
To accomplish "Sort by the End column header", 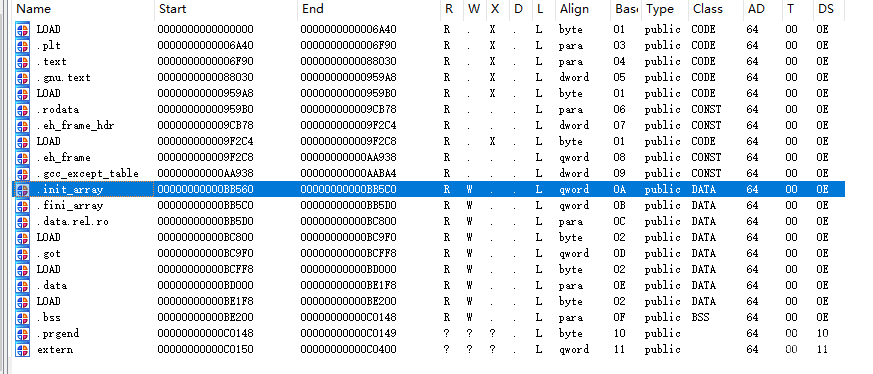I will pos(313,9).
